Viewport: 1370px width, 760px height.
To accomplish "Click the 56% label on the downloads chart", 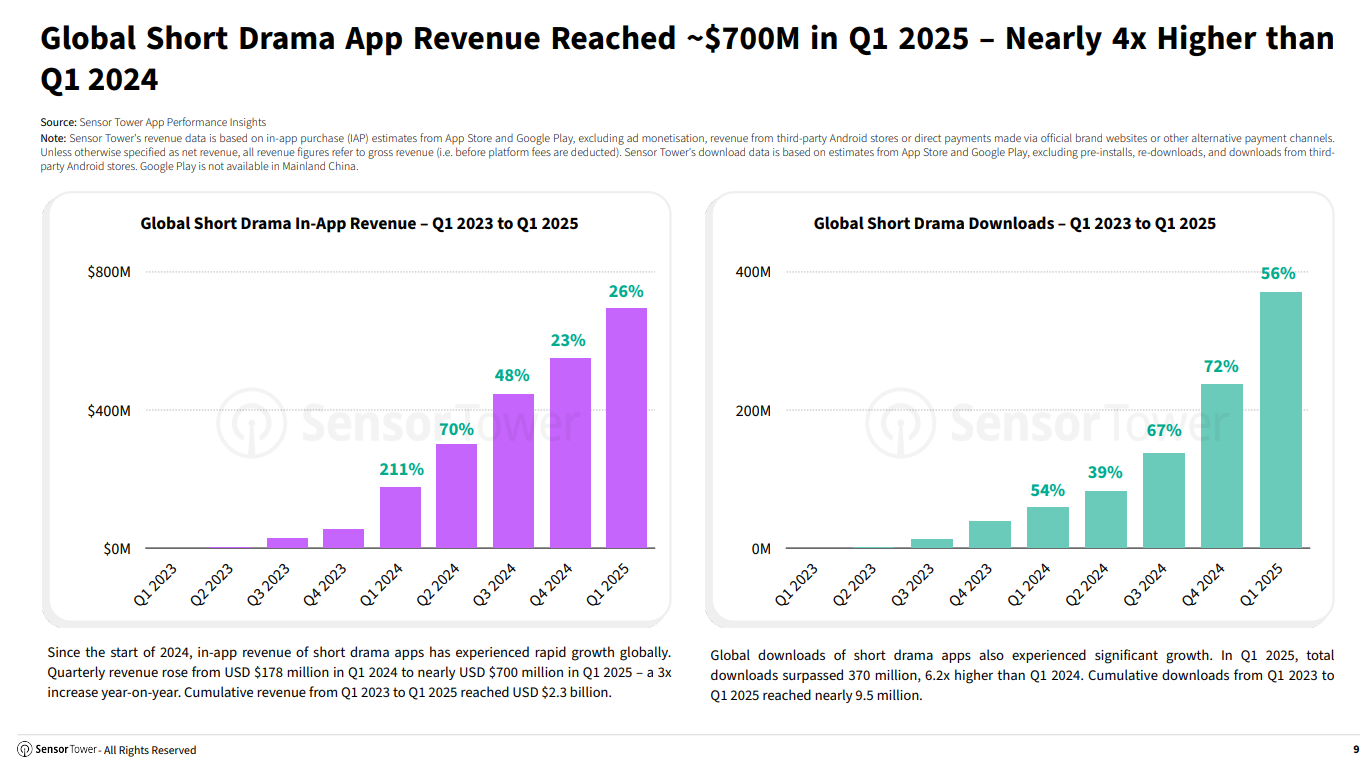I will pyautogui.click(x=1278, y=274).
